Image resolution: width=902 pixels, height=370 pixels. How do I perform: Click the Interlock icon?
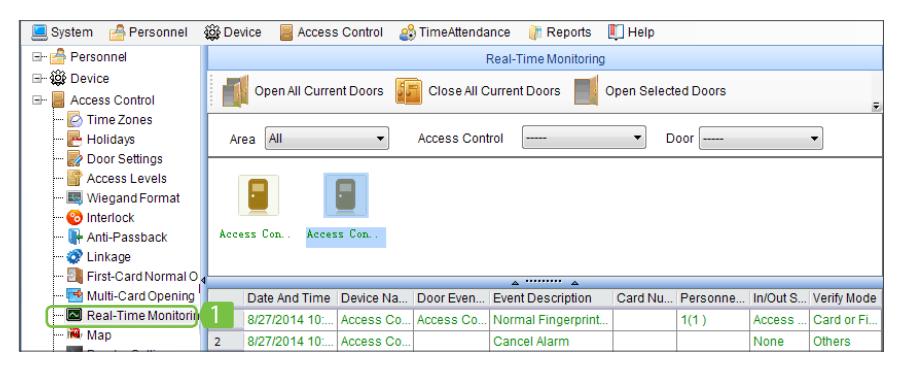pyautogui.click(x=75, y=218)
